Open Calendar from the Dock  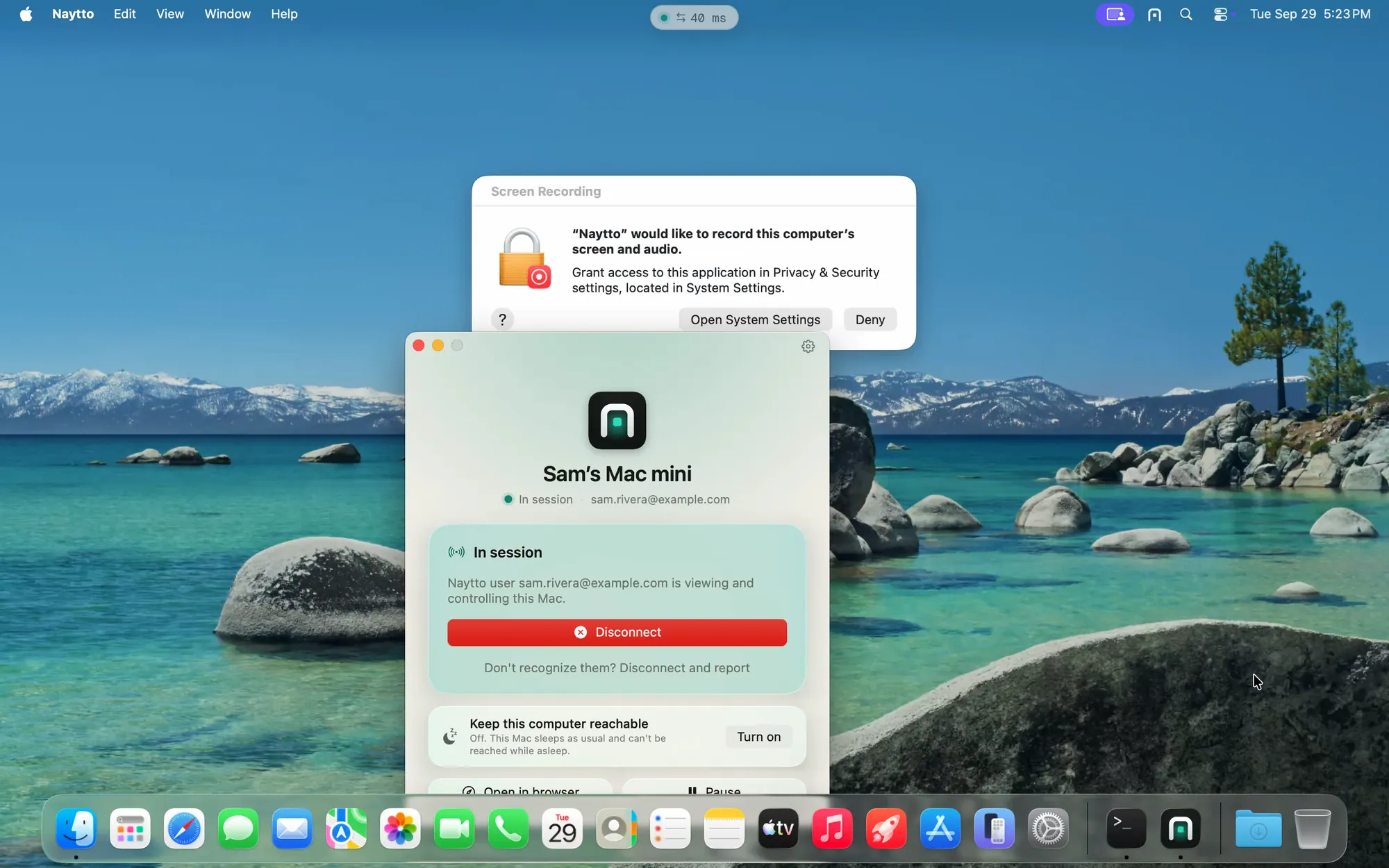point(562,828)
